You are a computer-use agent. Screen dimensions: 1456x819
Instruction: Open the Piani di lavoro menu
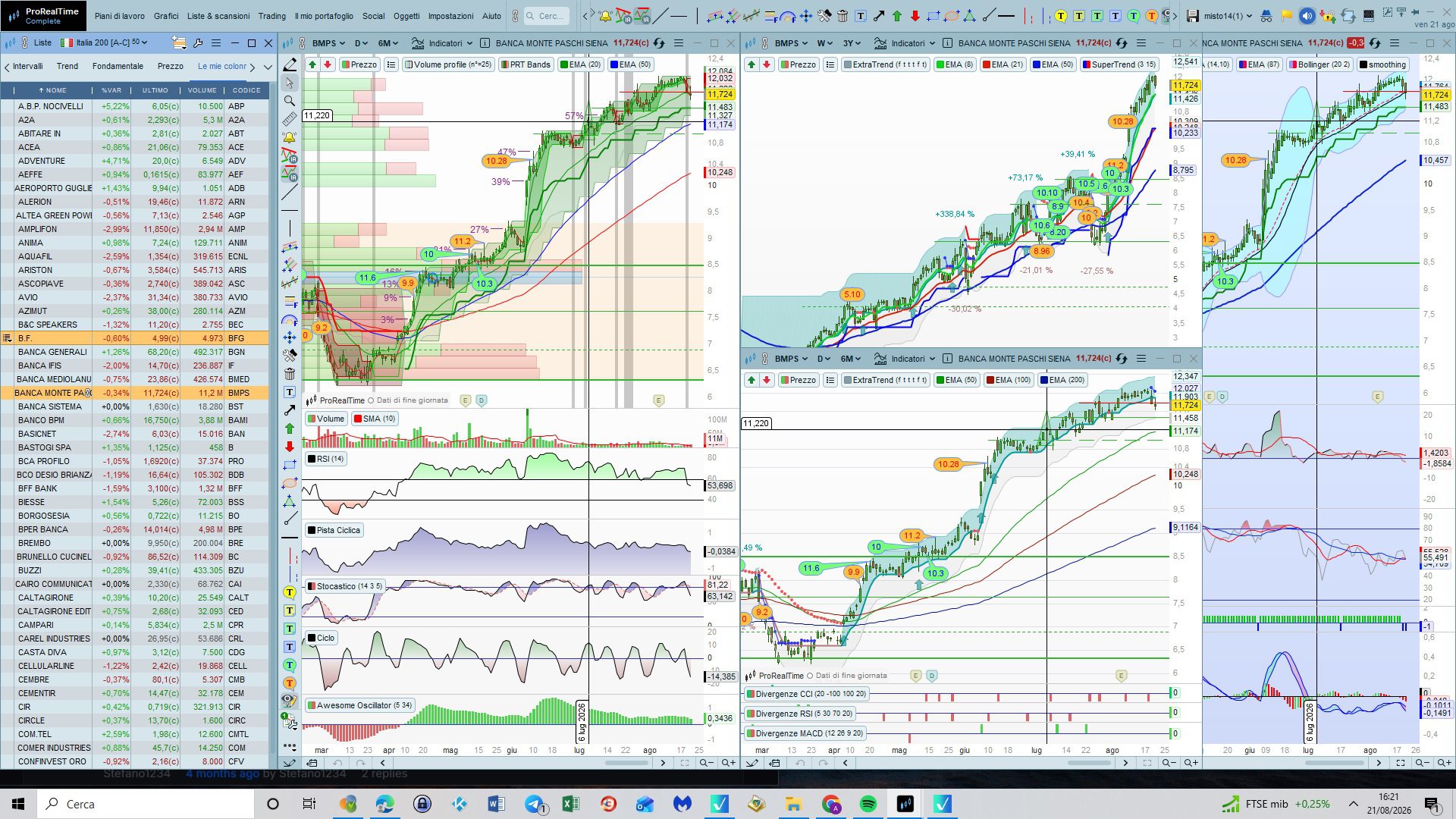(x=119, y=16)
